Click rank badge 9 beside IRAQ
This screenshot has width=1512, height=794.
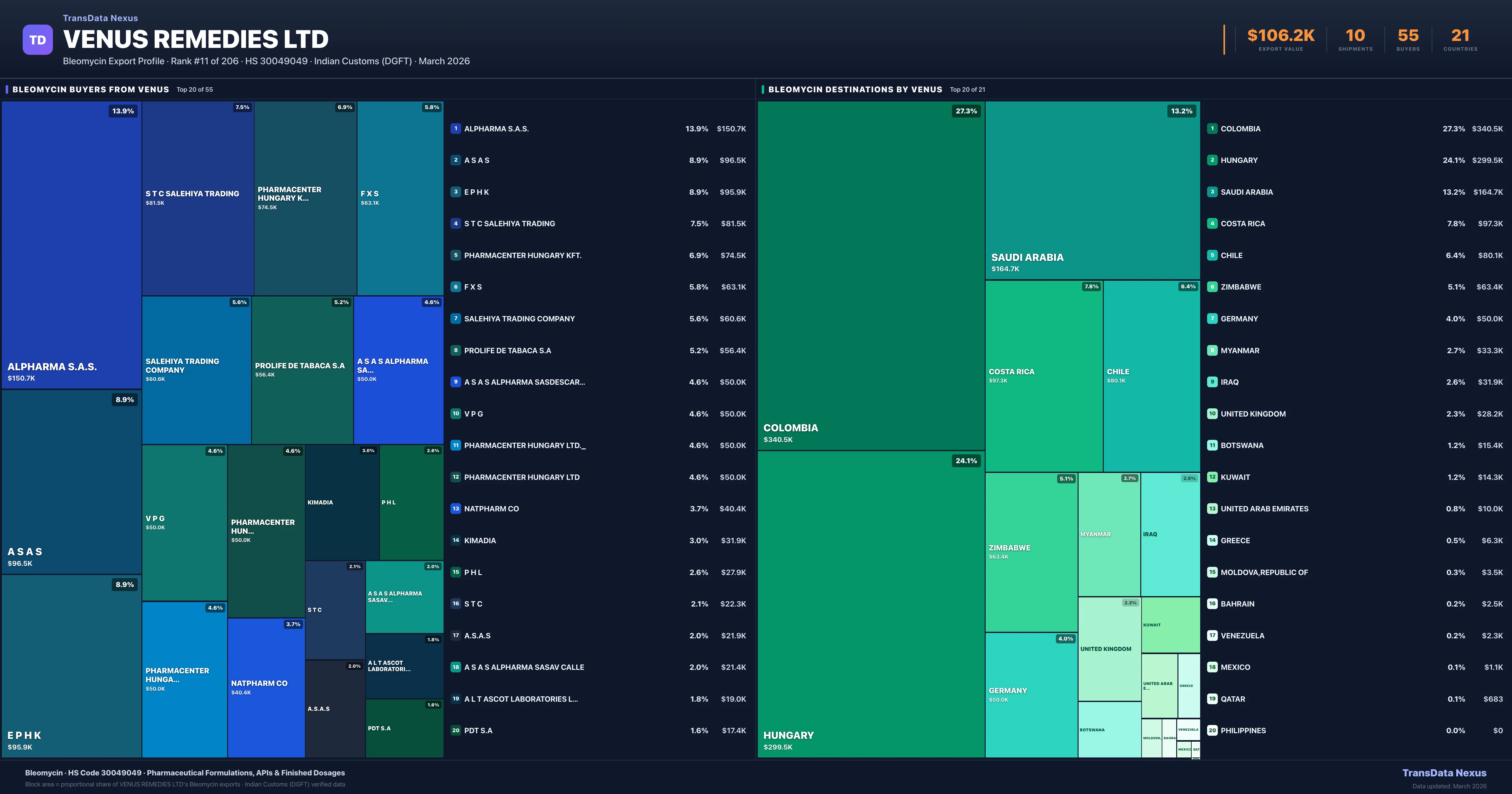coord(1212,382)
